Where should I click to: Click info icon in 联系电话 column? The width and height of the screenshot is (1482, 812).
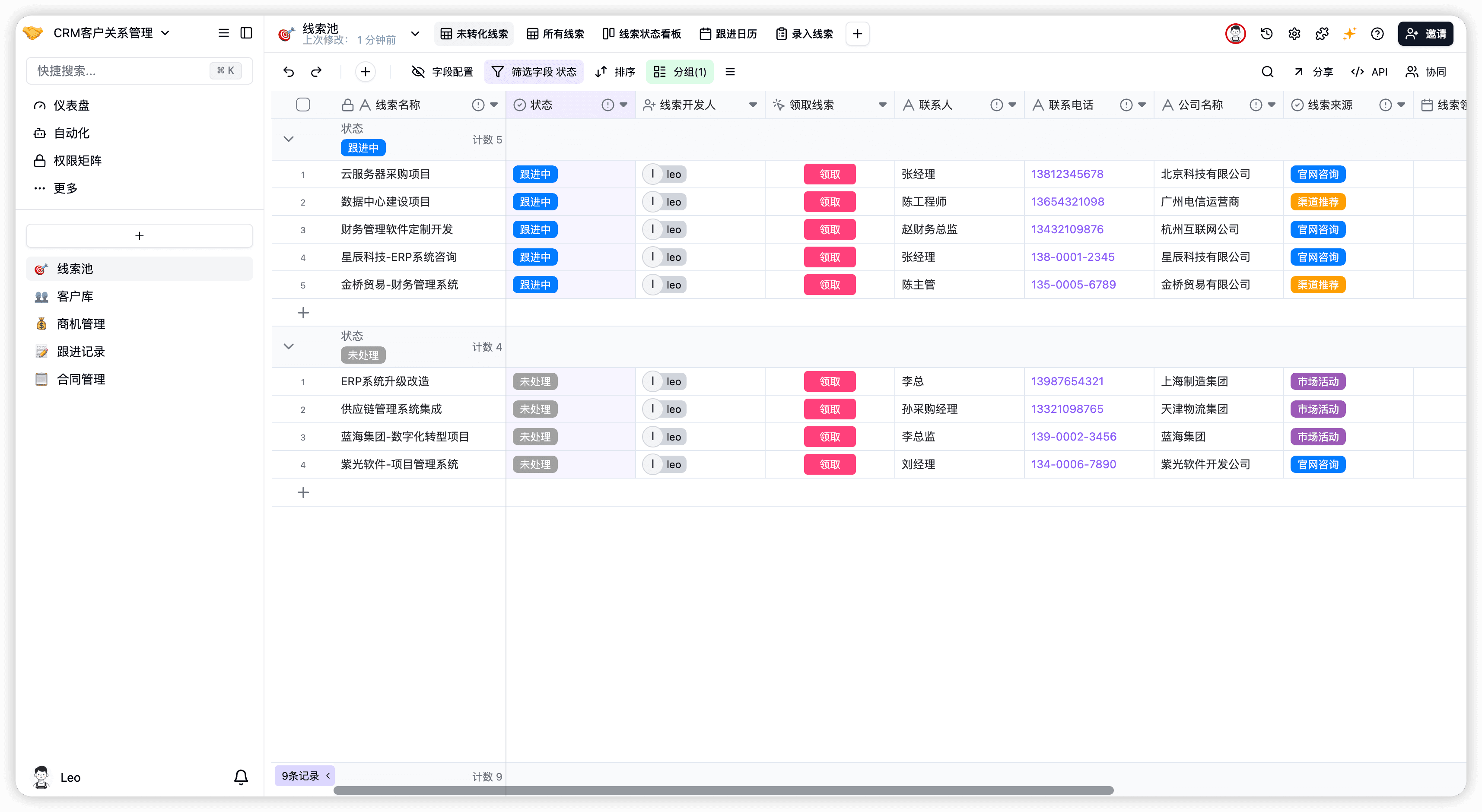point(1126,105)
